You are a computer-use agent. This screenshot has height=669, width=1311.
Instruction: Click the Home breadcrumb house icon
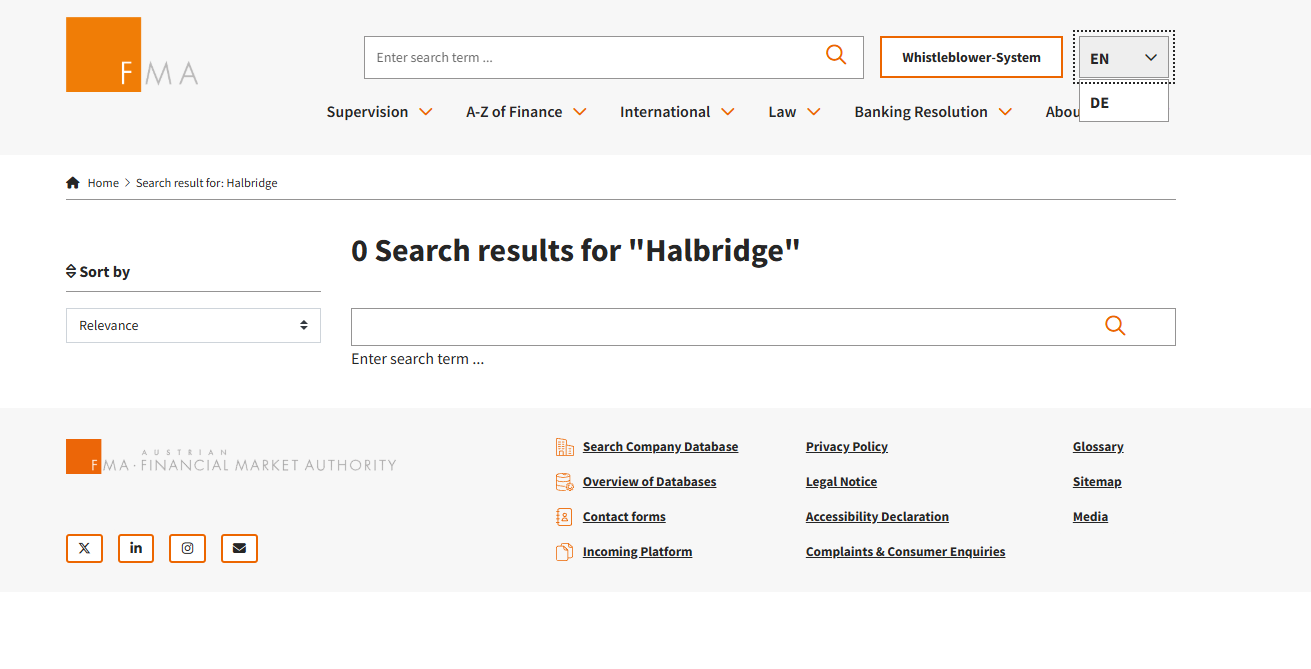73,183
